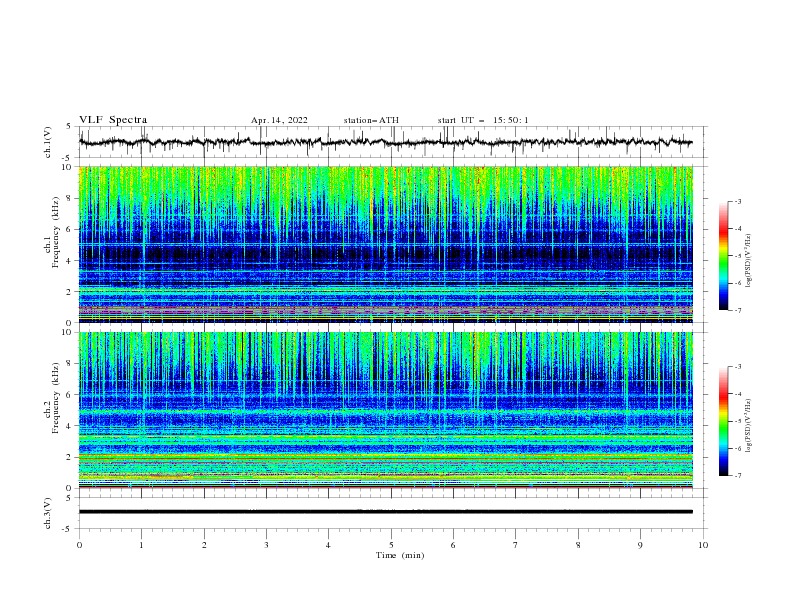Click the 'ch.3(V)' axis label
Screen dimensions: 792x612
(48, 513)
